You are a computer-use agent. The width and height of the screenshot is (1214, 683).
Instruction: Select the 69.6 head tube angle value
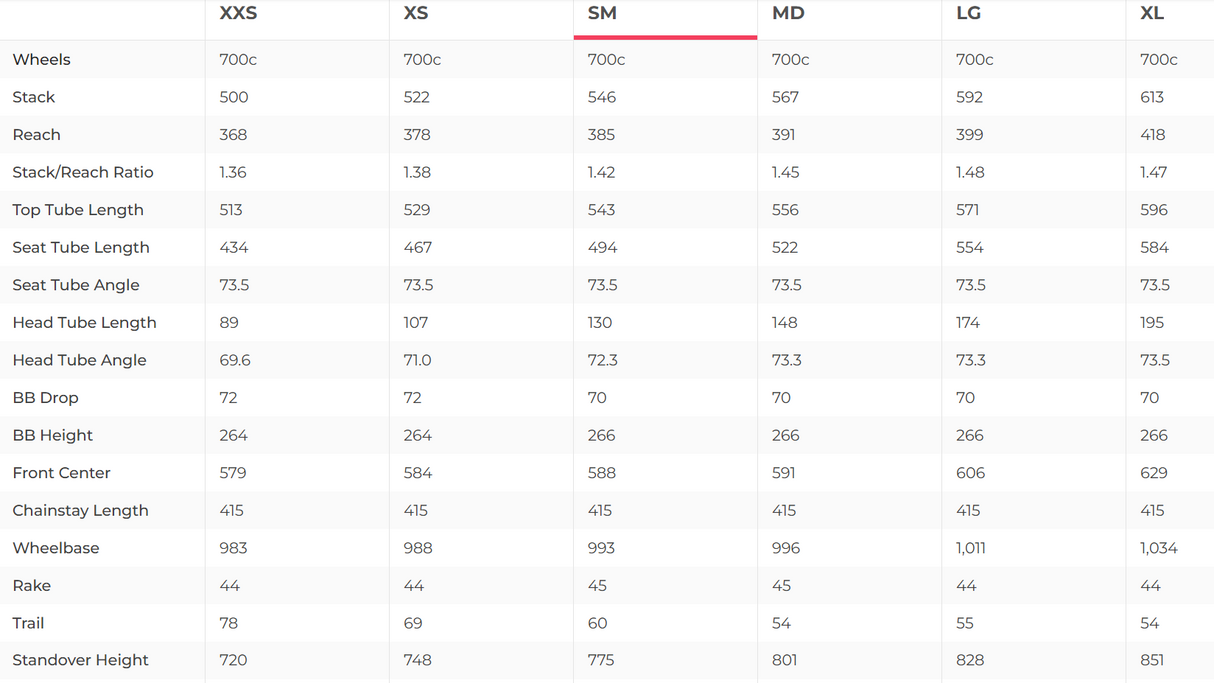[235, 360]
